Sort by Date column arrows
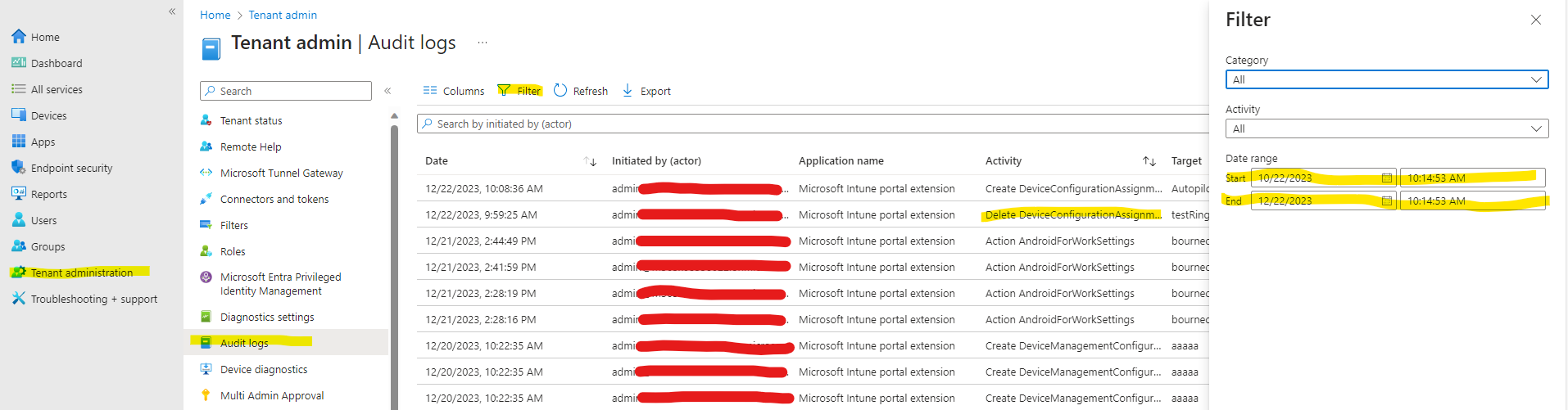1568x410 pixels. coord(590,161)
